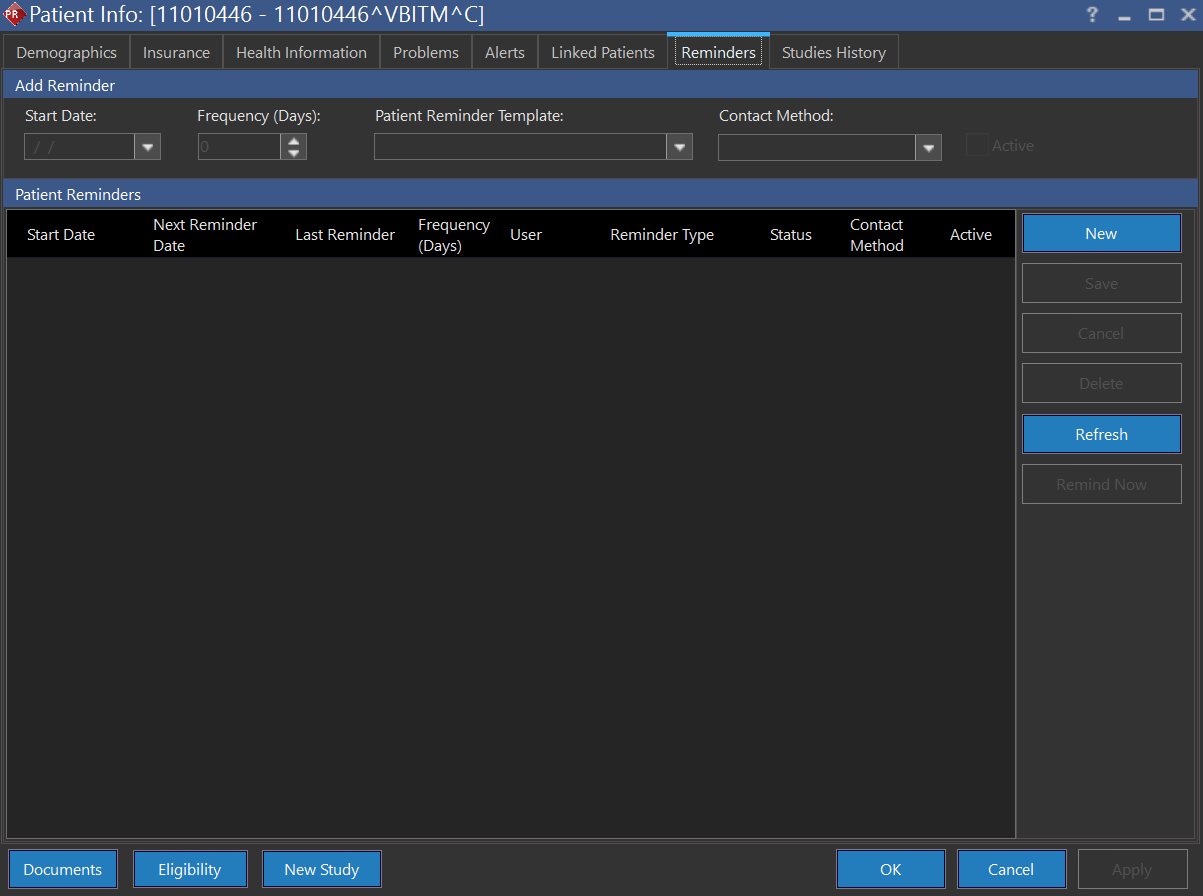Start a New Study
This screenshot has height=896, width=1203.
pyautogui.click(x=321, y=869)
